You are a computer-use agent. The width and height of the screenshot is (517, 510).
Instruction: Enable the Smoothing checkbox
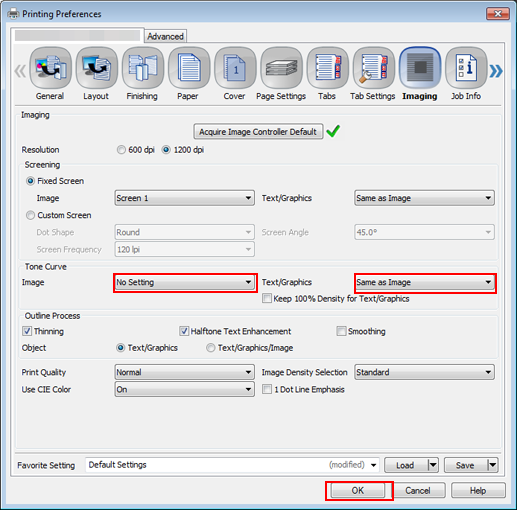341,331
